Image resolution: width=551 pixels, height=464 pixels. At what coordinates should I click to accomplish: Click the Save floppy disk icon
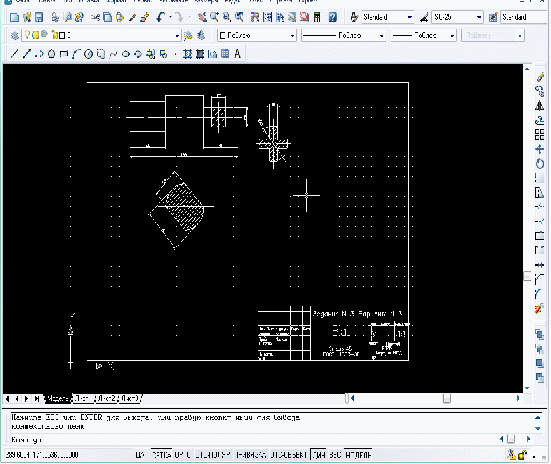(x=39, y=17)
